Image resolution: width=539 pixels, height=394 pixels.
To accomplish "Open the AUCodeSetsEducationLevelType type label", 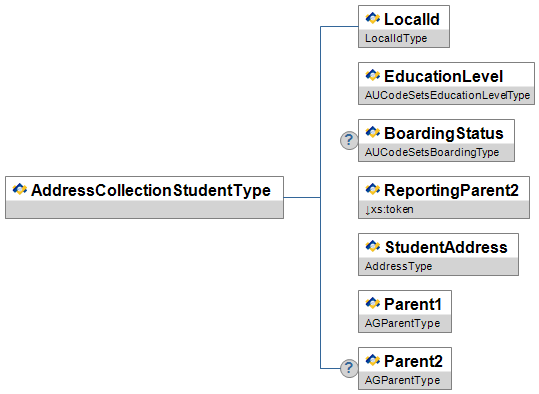I will click(447, 95).
